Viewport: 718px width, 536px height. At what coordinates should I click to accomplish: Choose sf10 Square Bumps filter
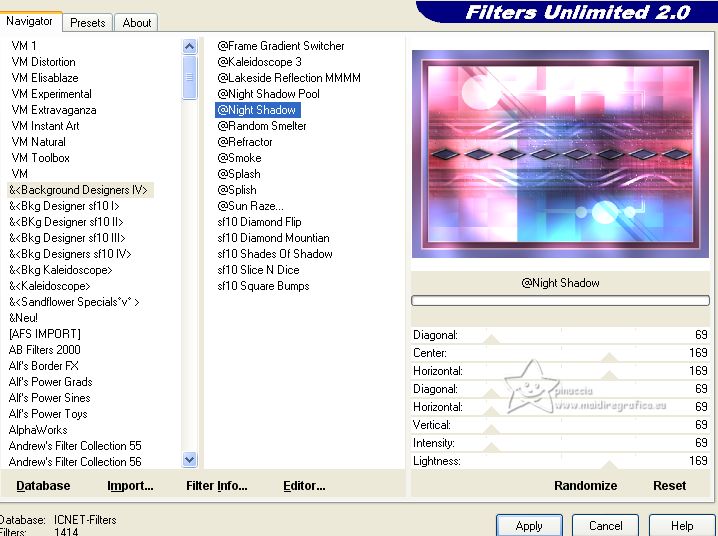263,286
